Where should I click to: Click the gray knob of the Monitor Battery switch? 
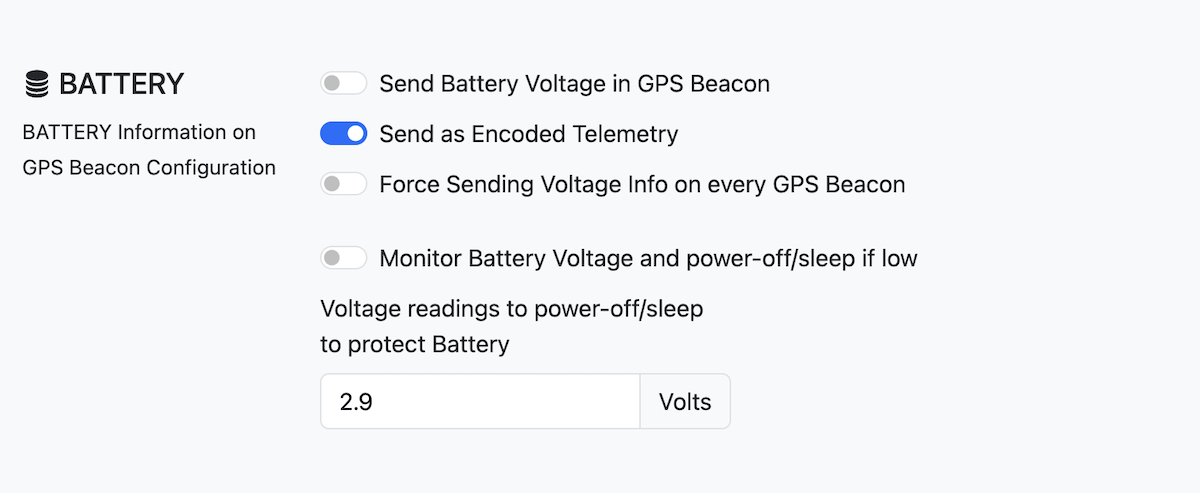point(333,259)
